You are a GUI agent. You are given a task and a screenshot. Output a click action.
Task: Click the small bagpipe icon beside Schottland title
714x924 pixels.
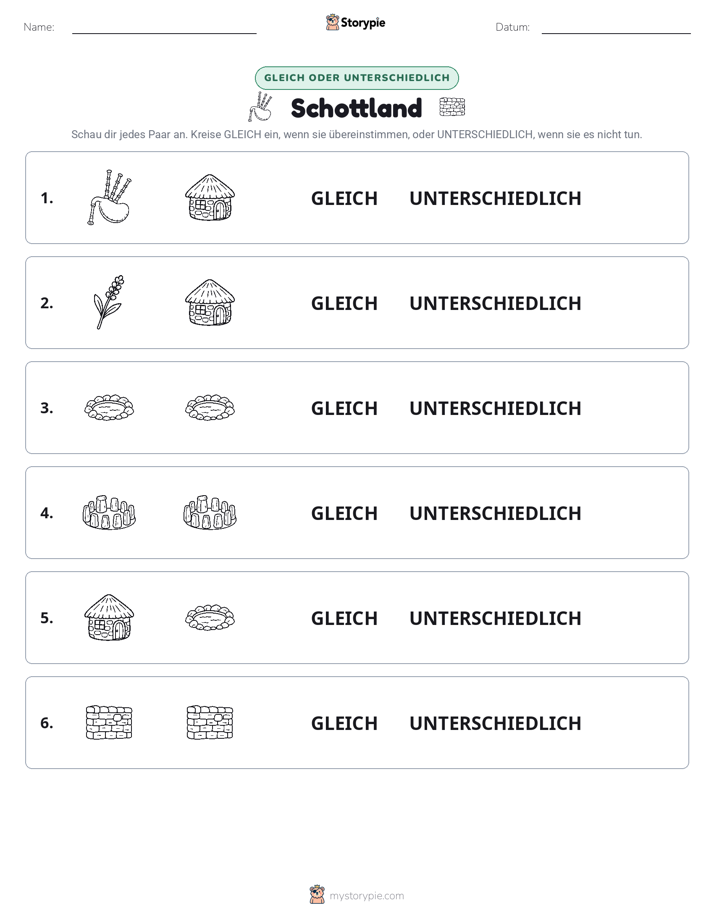pos(260,107)
